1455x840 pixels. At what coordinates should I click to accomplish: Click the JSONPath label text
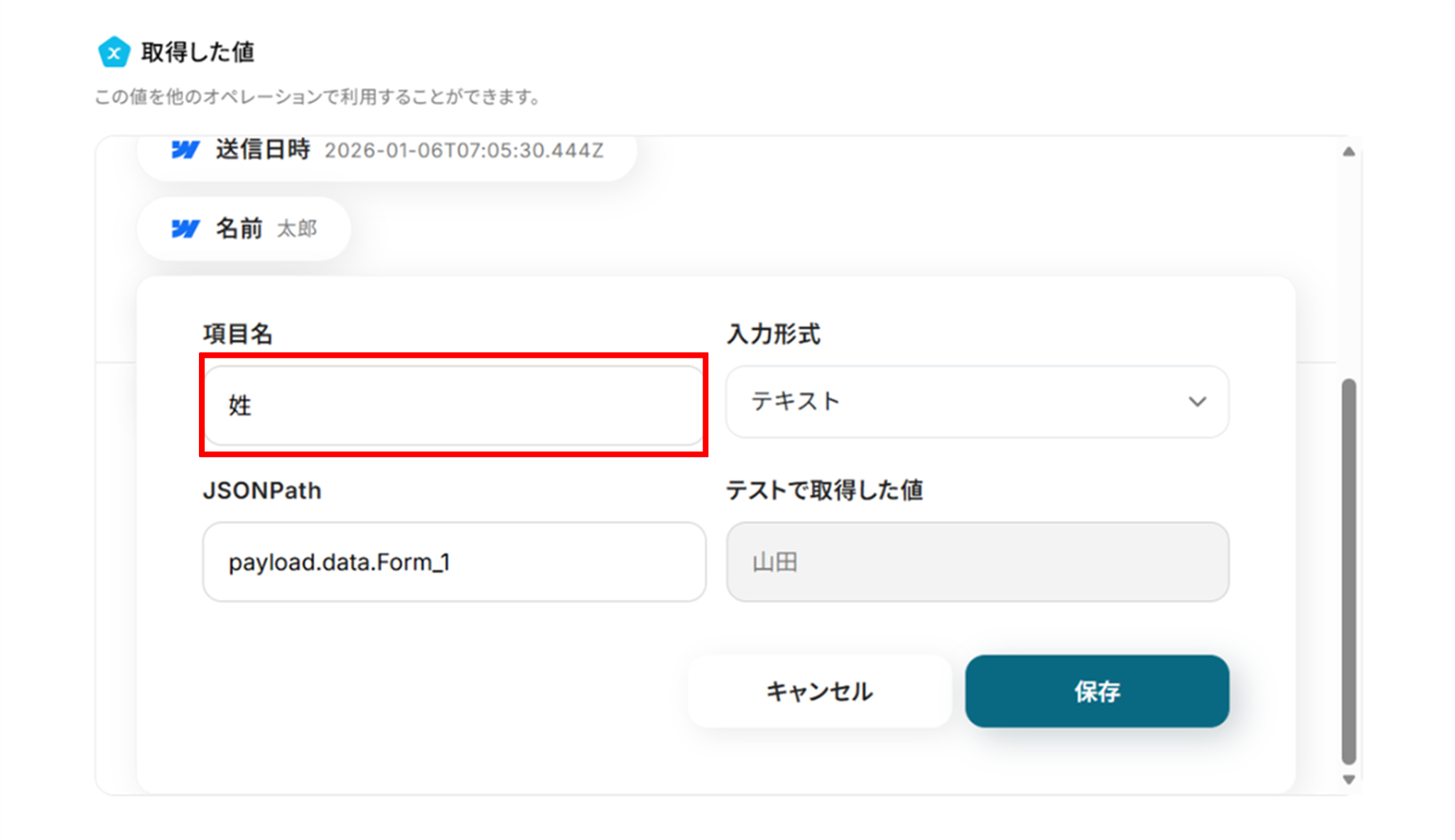(261, 491)
